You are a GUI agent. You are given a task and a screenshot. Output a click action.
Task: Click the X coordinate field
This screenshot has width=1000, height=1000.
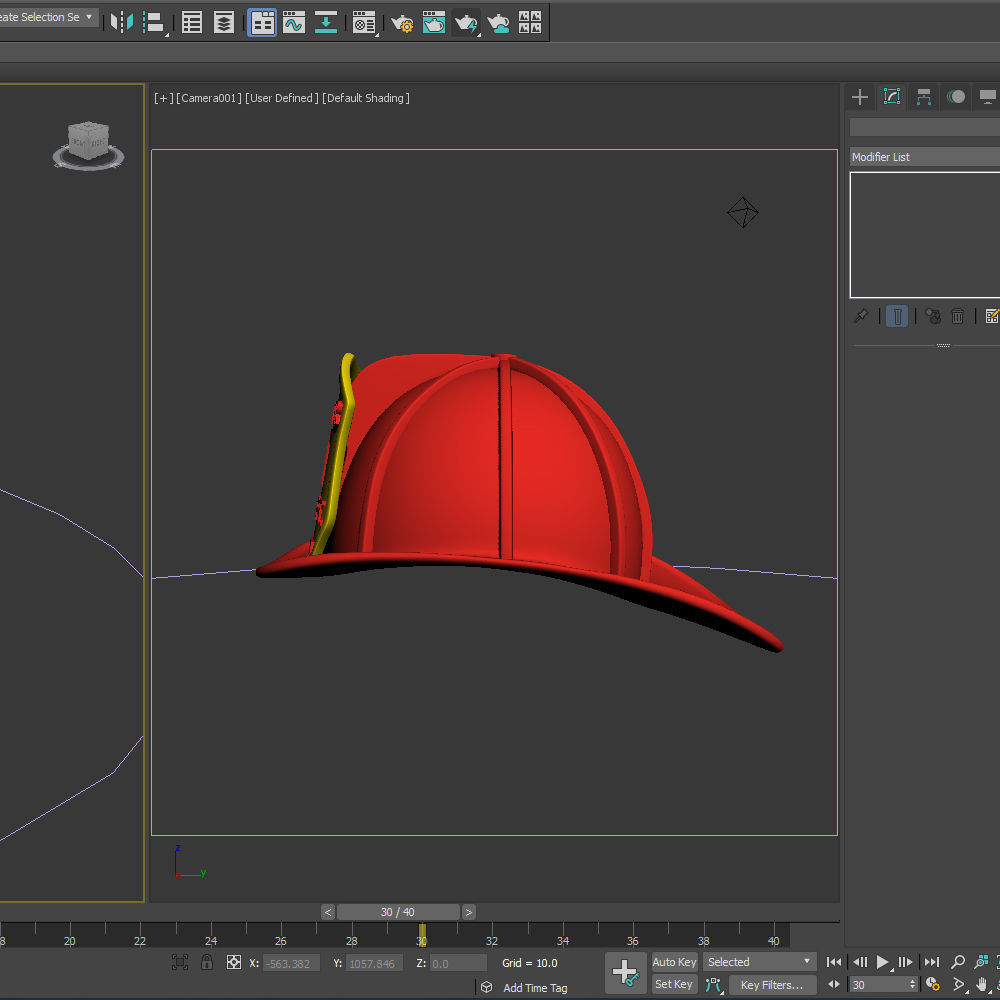point(291,963)
